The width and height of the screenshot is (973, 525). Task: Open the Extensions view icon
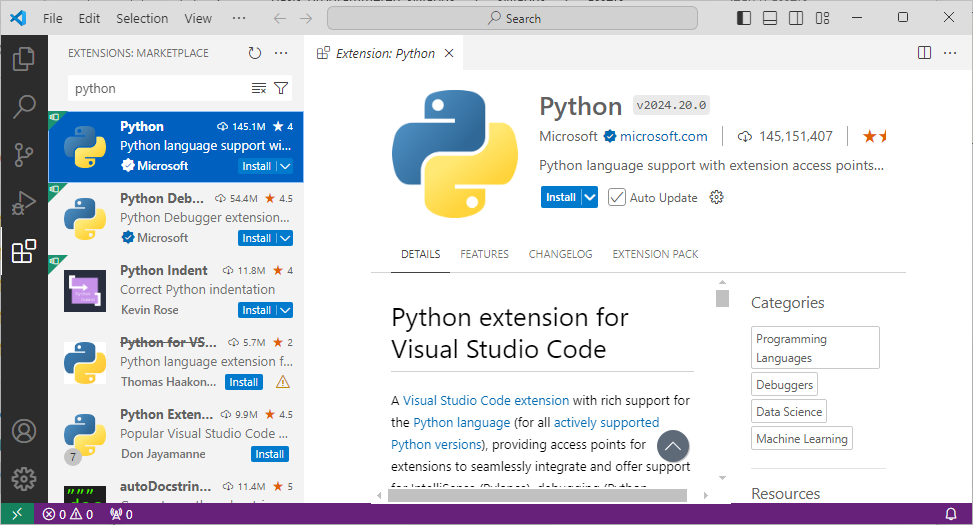pos(24,251)
